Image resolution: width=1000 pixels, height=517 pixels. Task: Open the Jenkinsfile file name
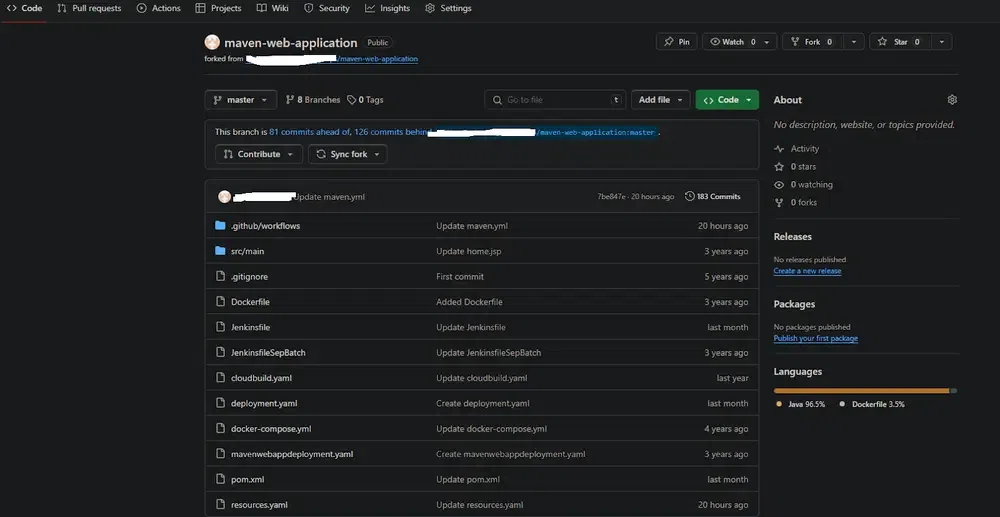[251, 327]
